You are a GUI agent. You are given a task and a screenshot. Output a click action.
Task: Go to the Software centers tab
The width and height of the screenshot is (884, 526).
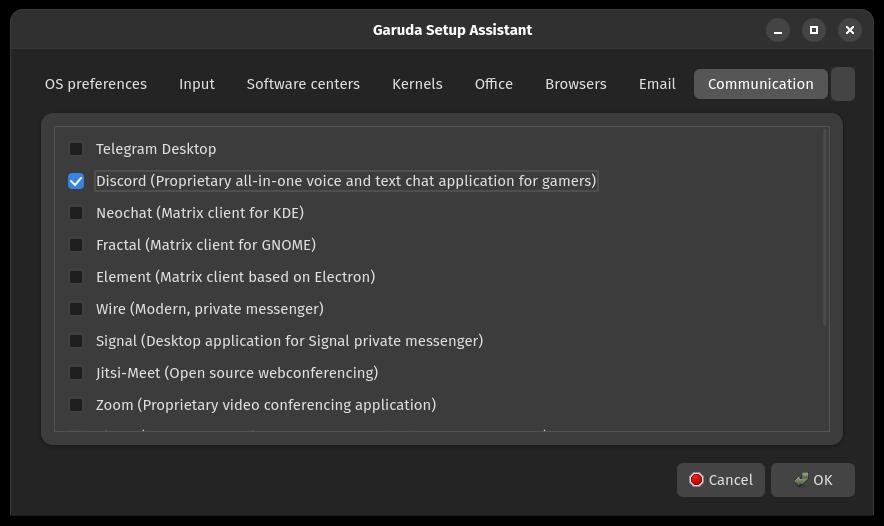303,84
